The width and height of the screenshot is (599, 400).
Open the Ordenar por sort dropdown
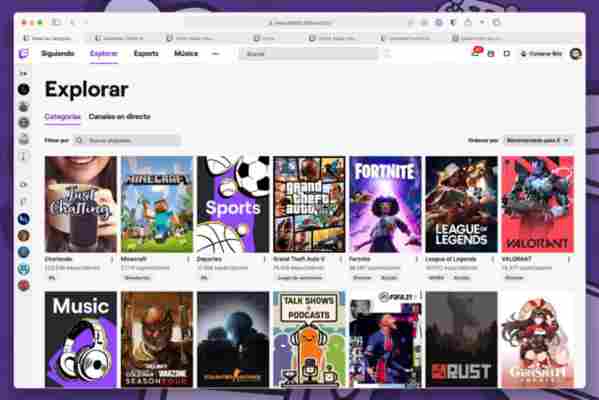[538, 140]
